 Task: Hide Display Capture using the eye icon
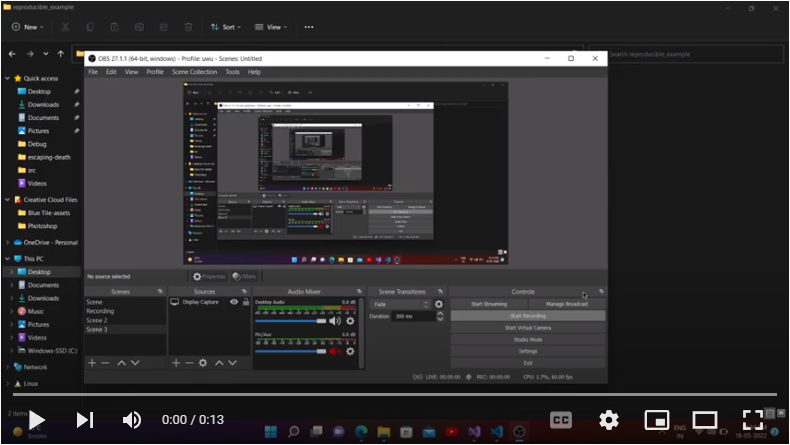[x=234, y=302]
